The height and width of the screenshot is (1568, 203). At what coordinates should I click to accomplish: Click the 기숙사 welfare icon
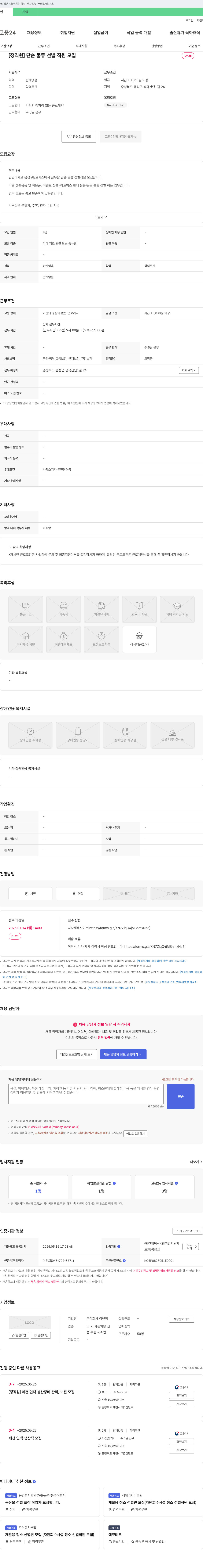63,609
